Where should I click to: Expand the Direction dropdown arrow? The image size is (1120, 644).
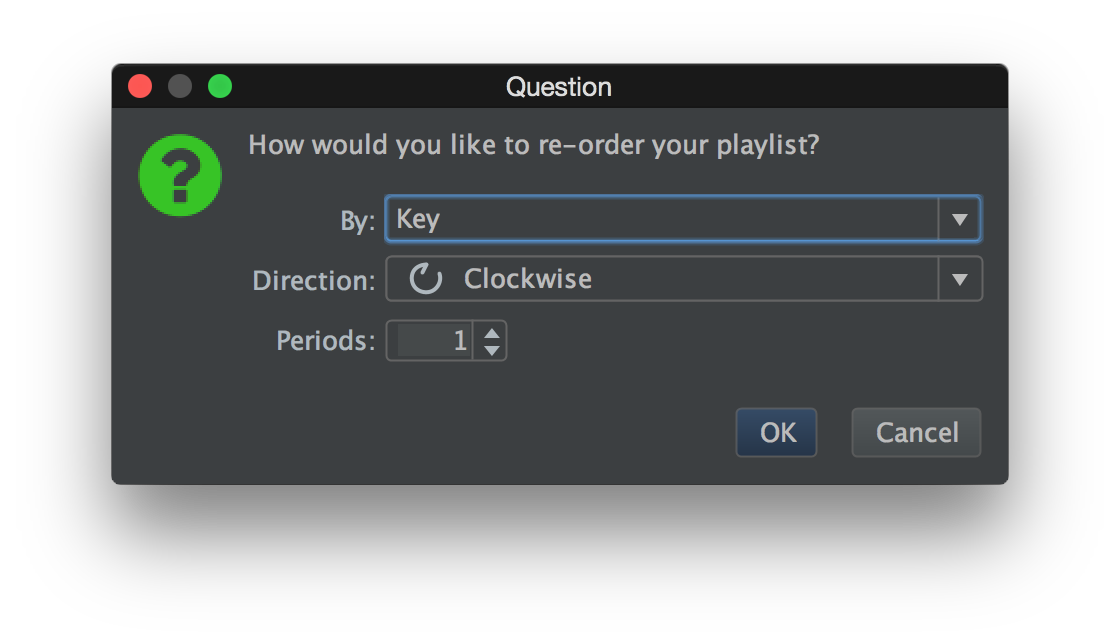point(959,279)
